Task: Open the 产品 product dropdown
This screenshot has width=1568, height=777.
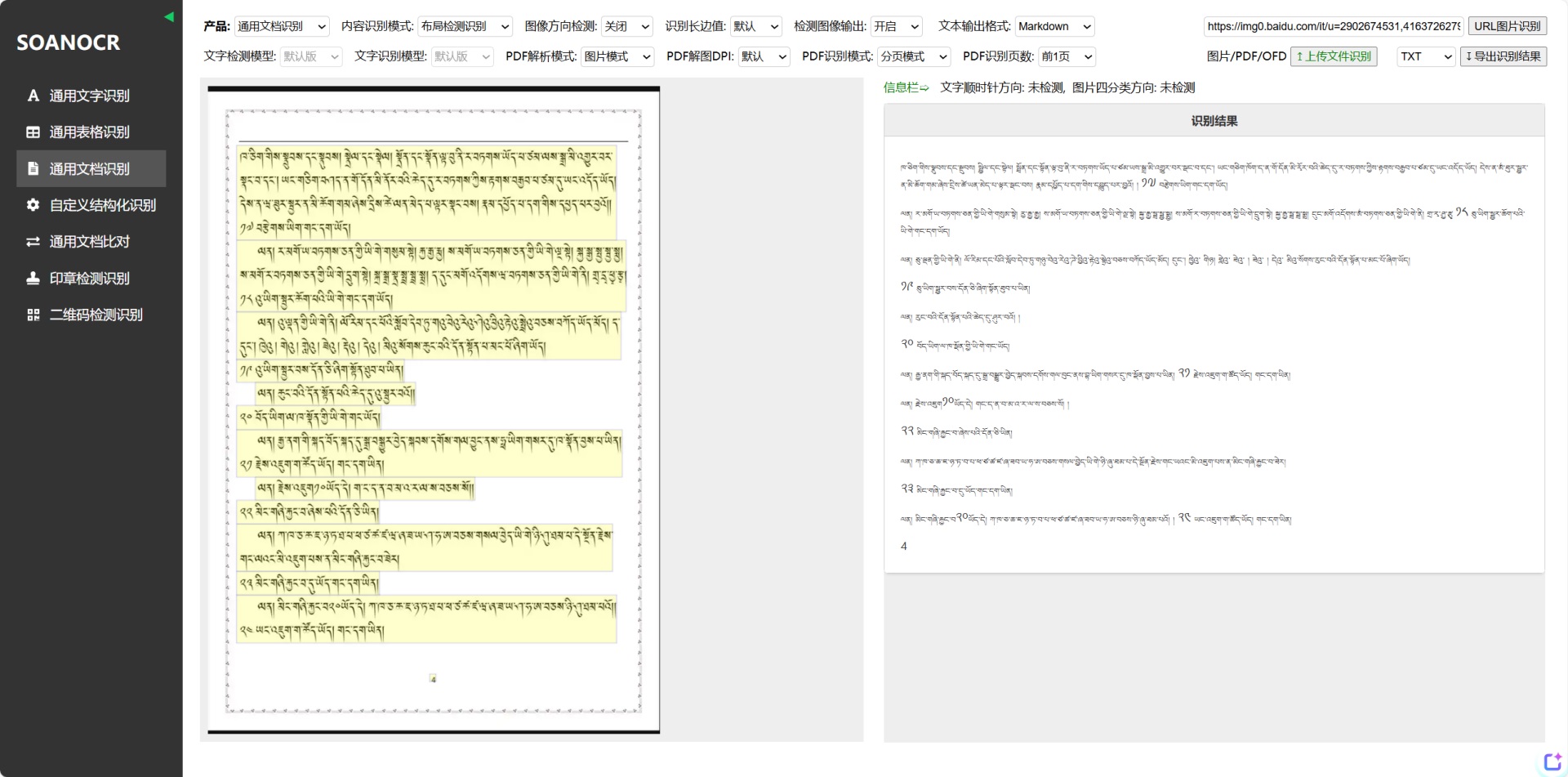Action: tap(282, 27)
